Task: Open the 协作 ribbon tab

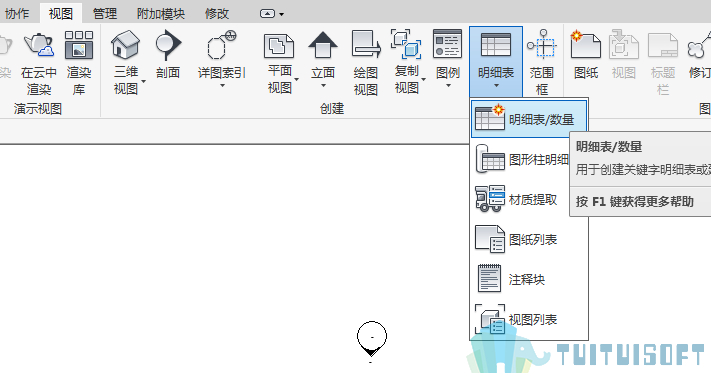Action: pos(17,14)
